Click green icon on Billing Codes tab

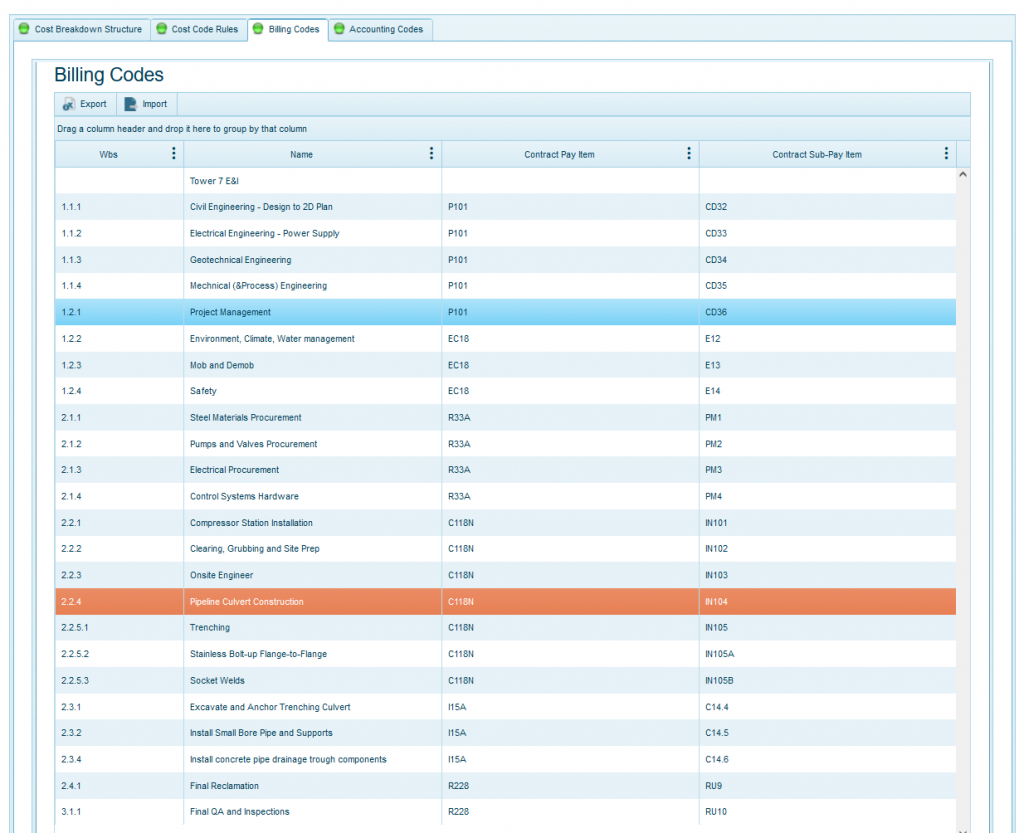pyautogui.click(x=258, y=29)
